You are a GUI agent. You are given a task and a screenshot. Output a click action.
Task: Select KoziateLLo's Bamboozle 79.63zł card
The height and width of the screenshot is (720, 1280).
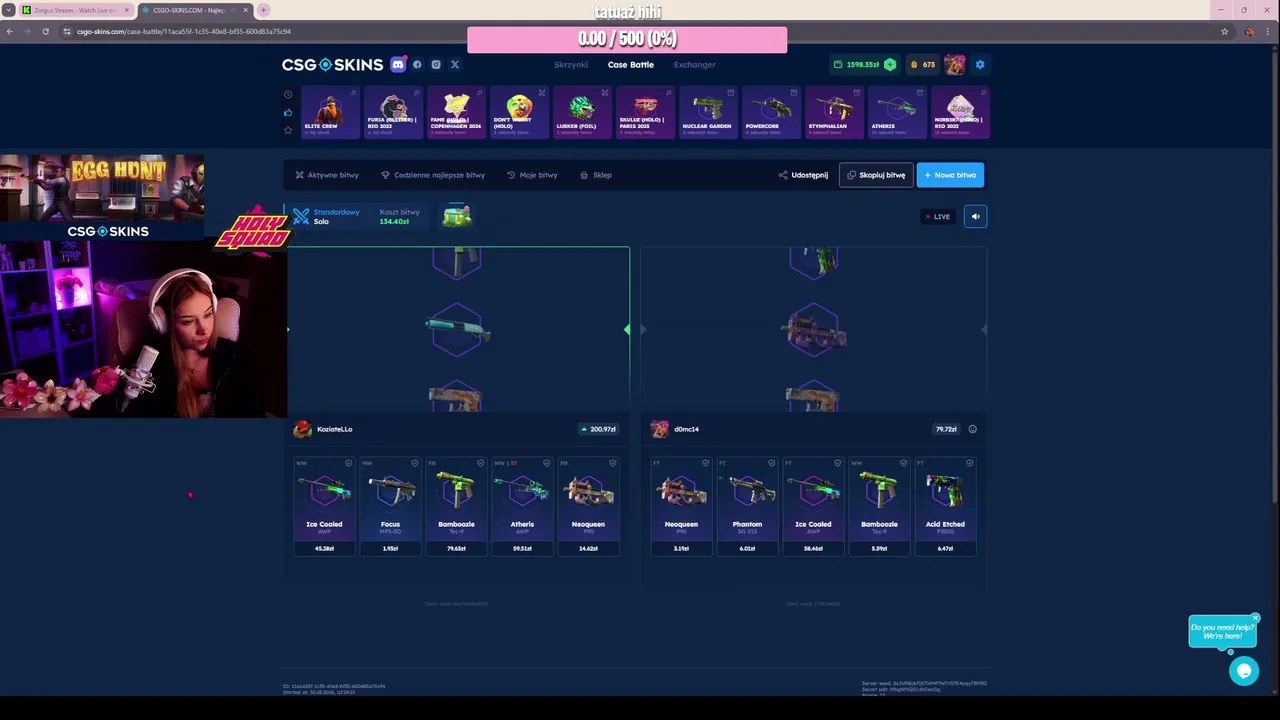point(456,506)
